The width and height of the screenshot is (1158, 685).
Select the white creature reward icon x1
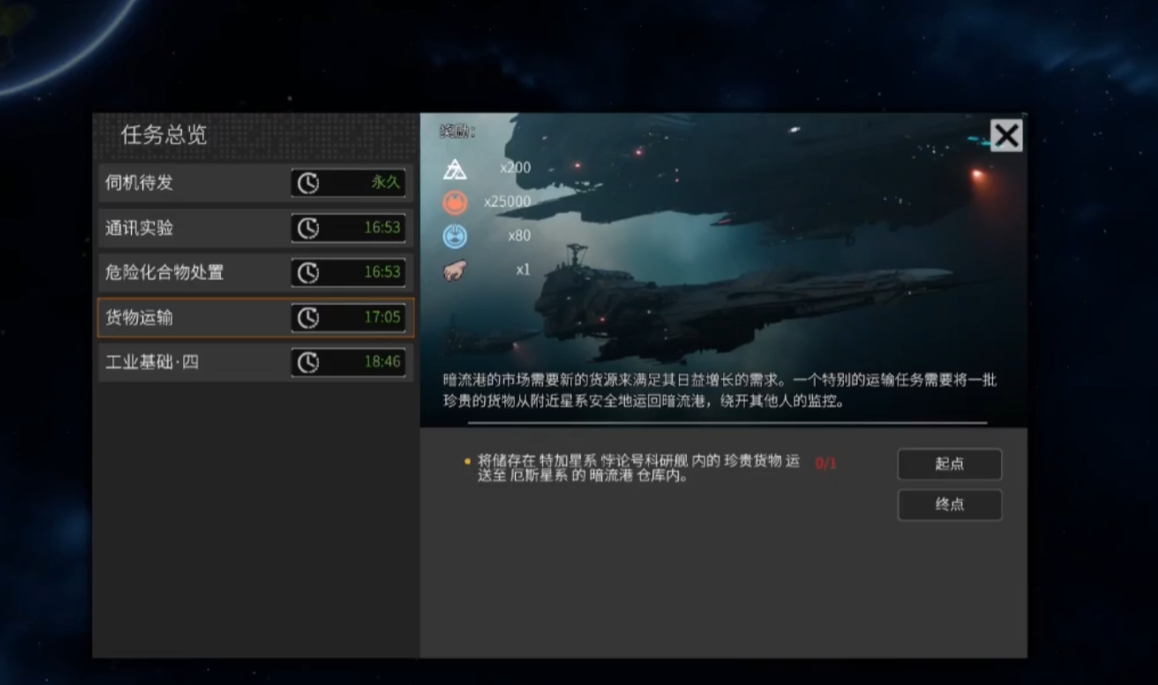coord(455,270)
